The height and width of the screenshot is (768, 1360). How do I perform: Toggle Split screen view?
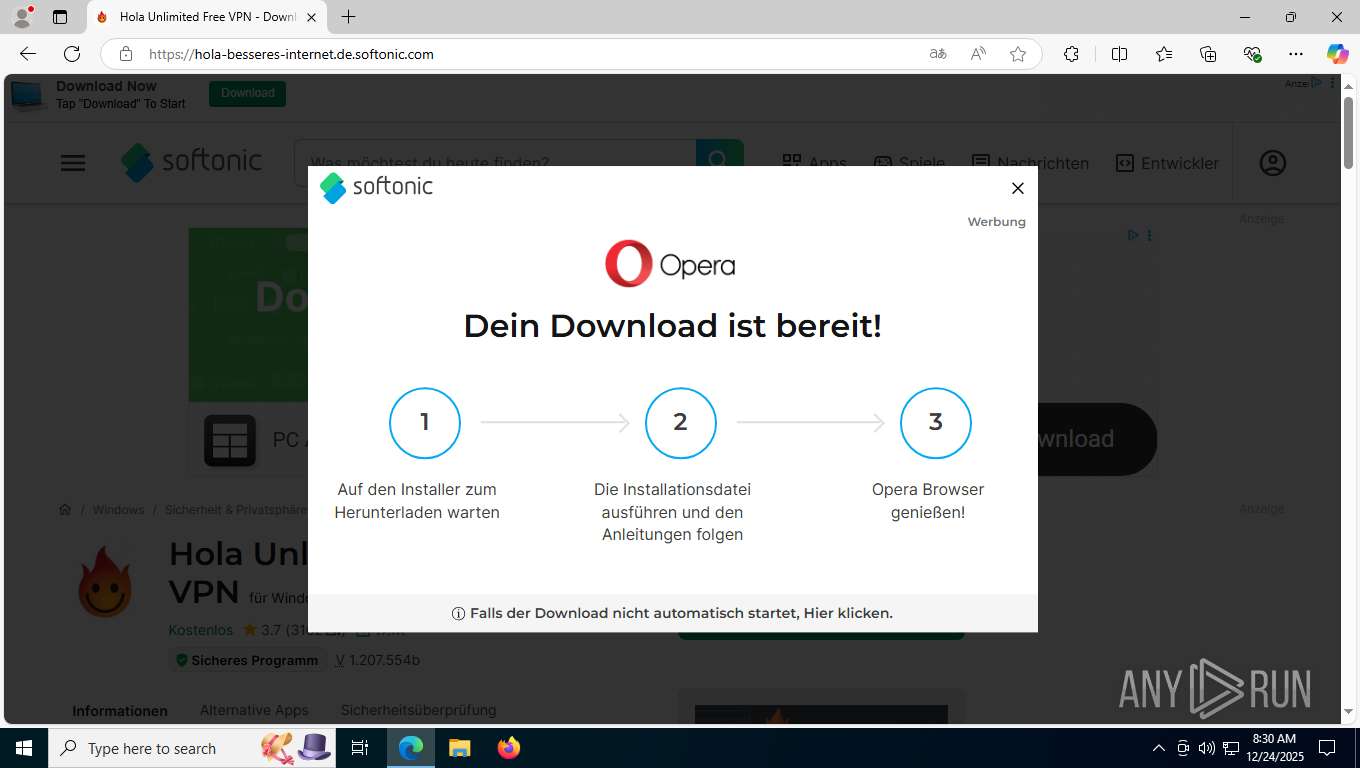1119,54
